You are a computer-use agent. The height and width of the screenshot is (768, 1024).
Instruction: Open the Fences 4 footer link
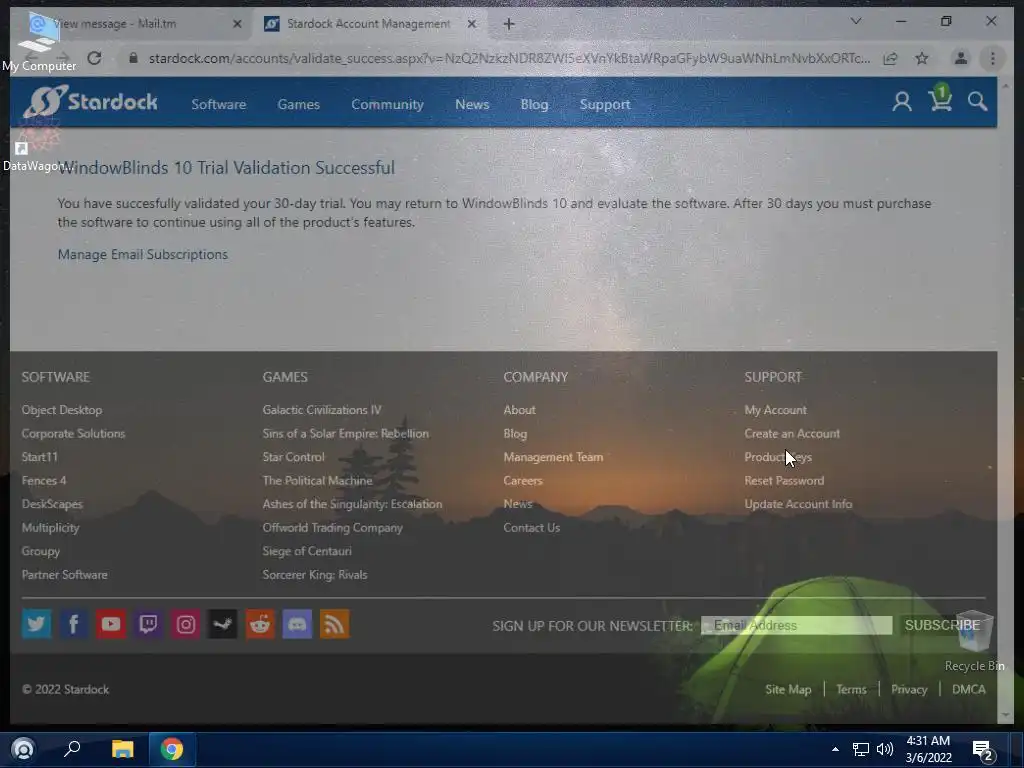44,481
